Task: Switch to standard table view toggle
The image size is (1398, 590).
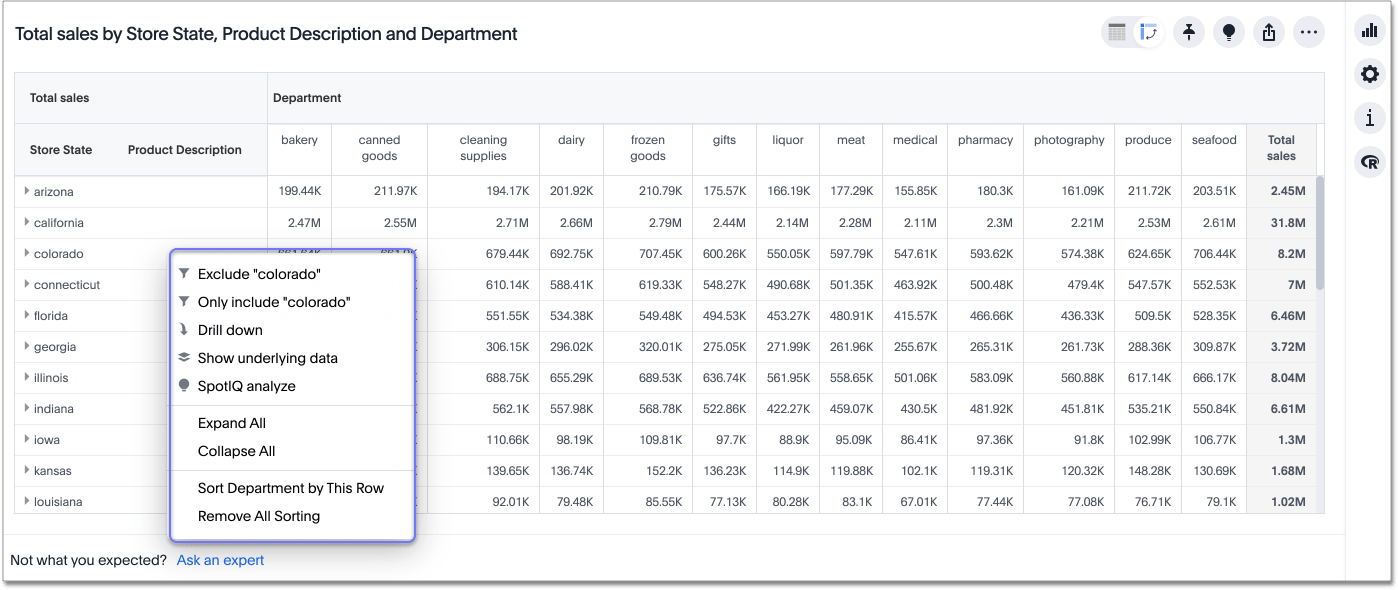Action: click(1118, 32)
